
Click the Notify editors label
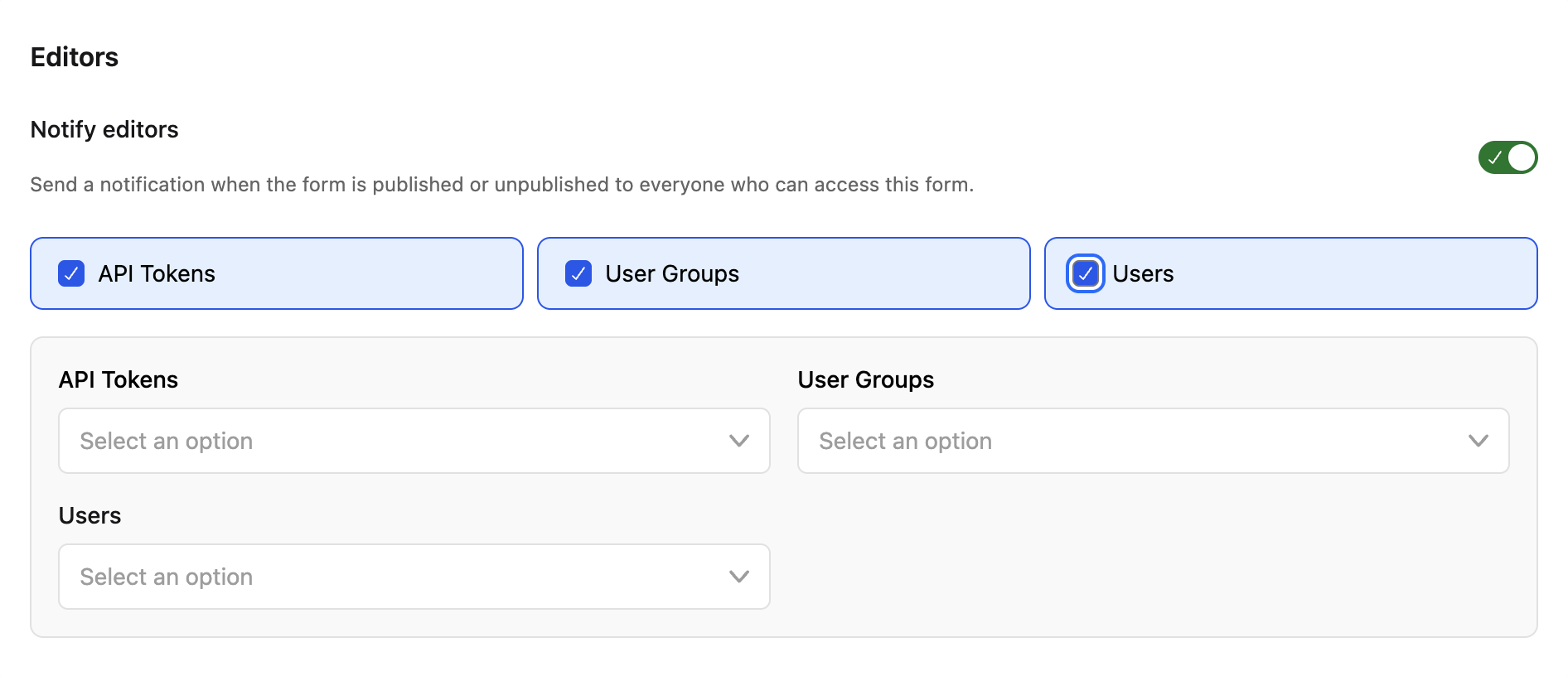point(104,129)
